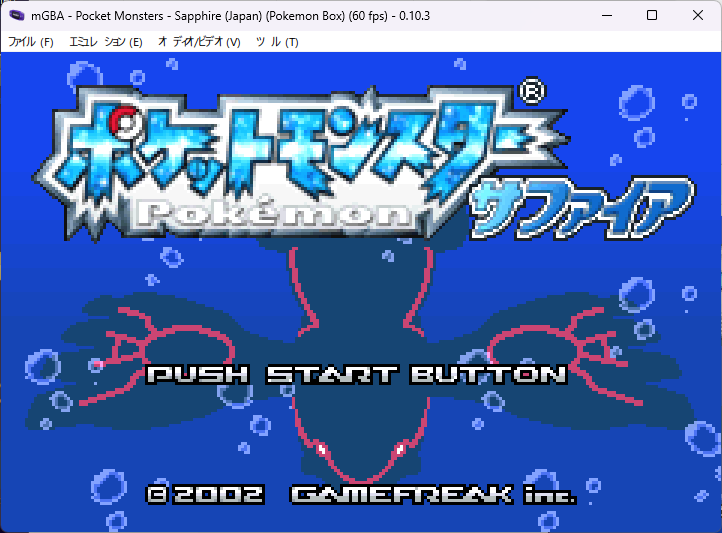Click the mGBA app icon in title bar
The image size is (722, 533).
point(17,16)
